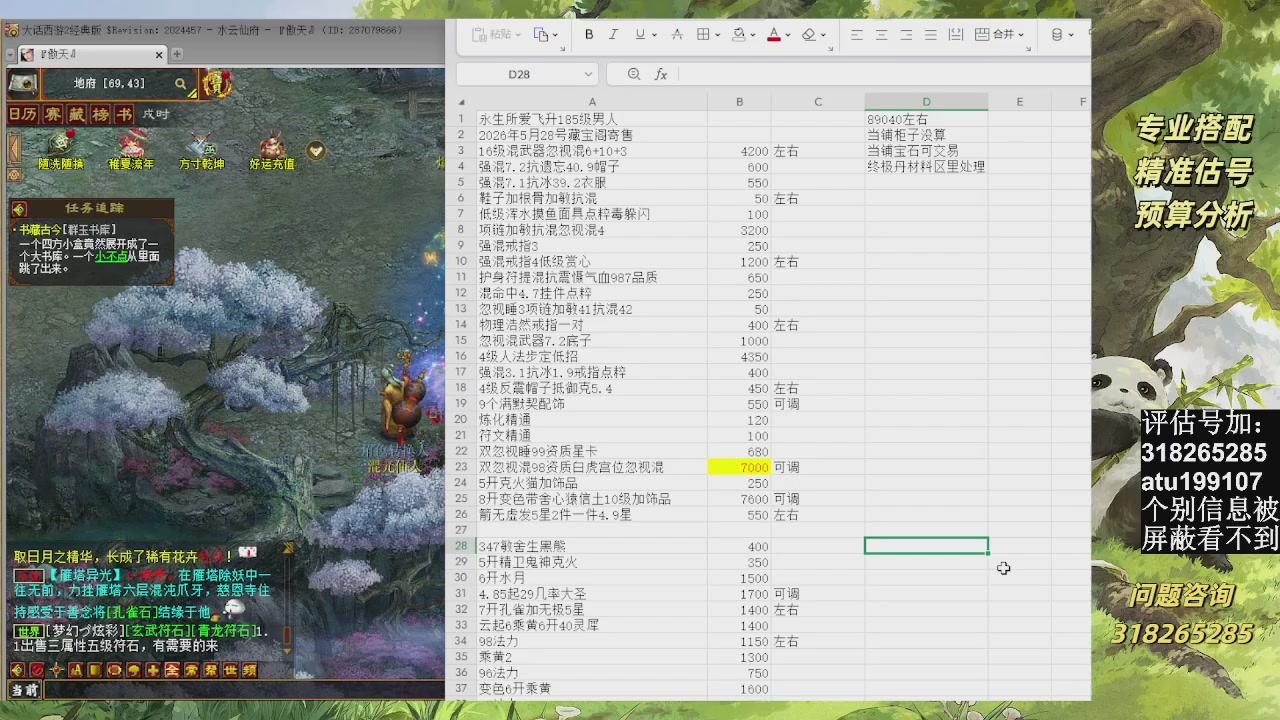The image size is (1280, 720).
Task: Select the 全 all-channel chat filter
Action: (172, 670)
